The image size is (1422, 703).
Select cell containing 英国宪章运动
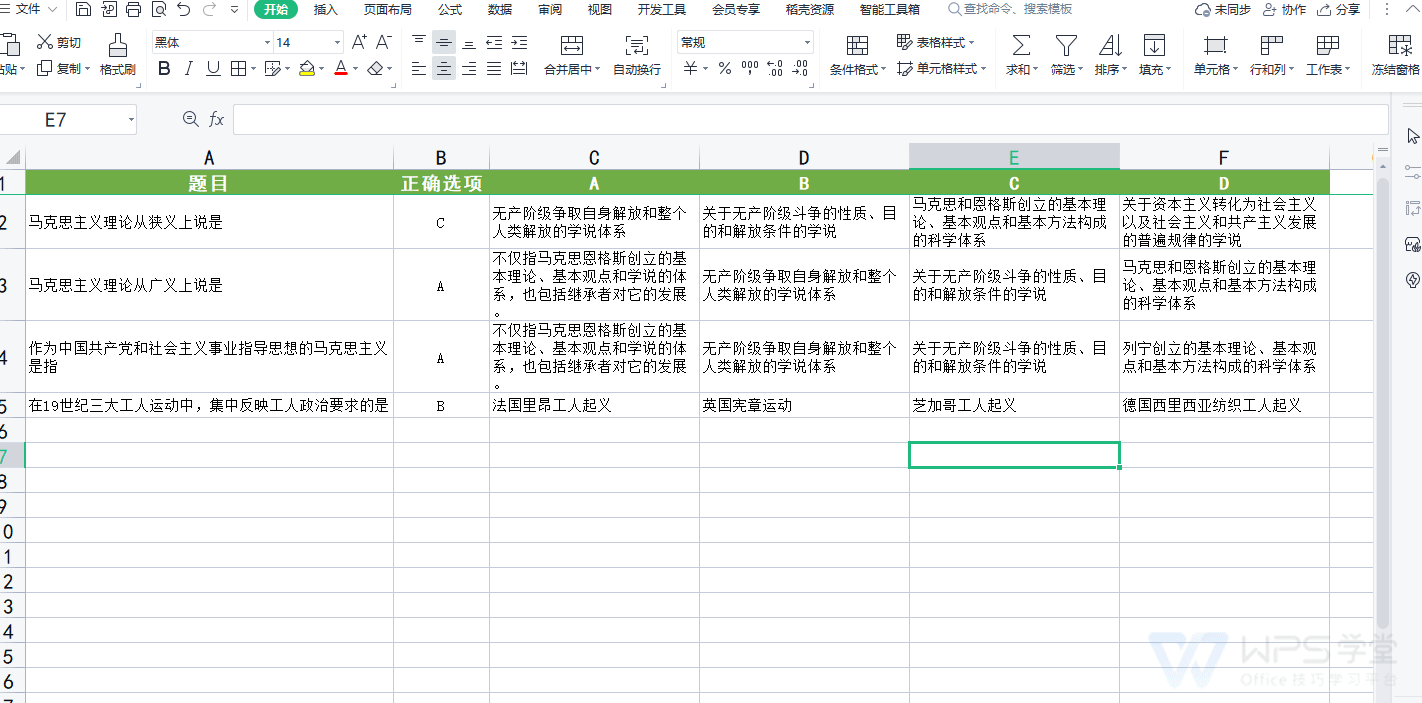pos(804,405)
